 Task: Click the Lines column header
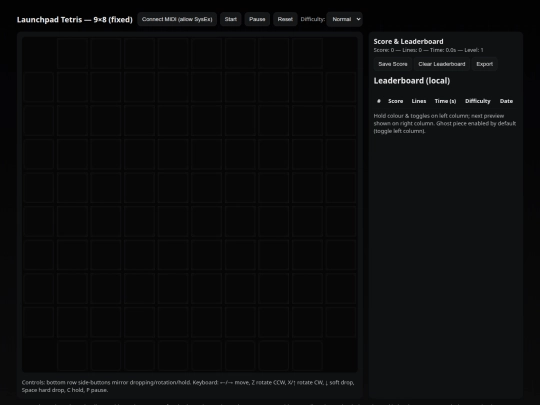coord(419,101)
